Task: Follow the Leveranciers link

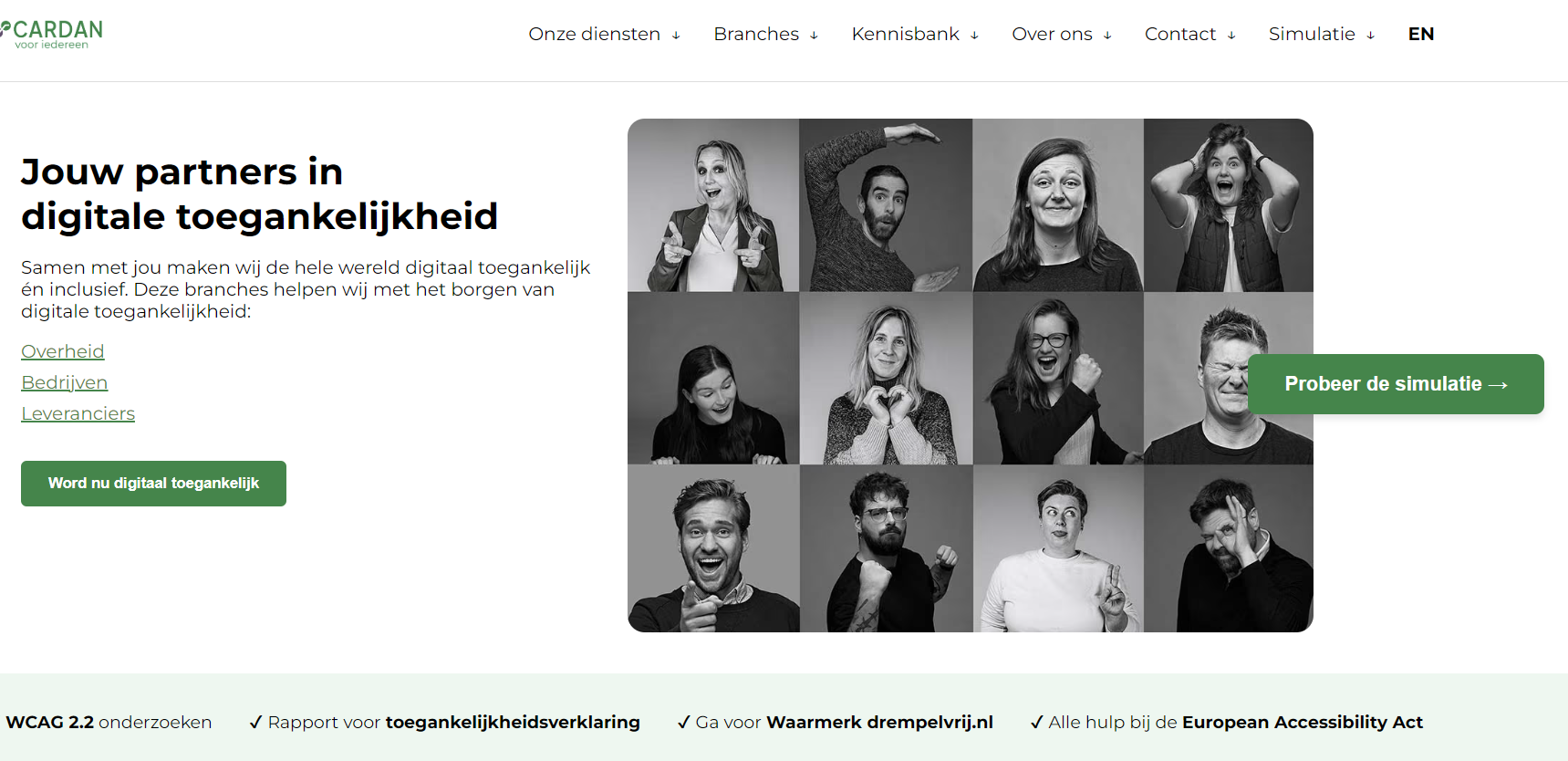Action: (78, 413)
